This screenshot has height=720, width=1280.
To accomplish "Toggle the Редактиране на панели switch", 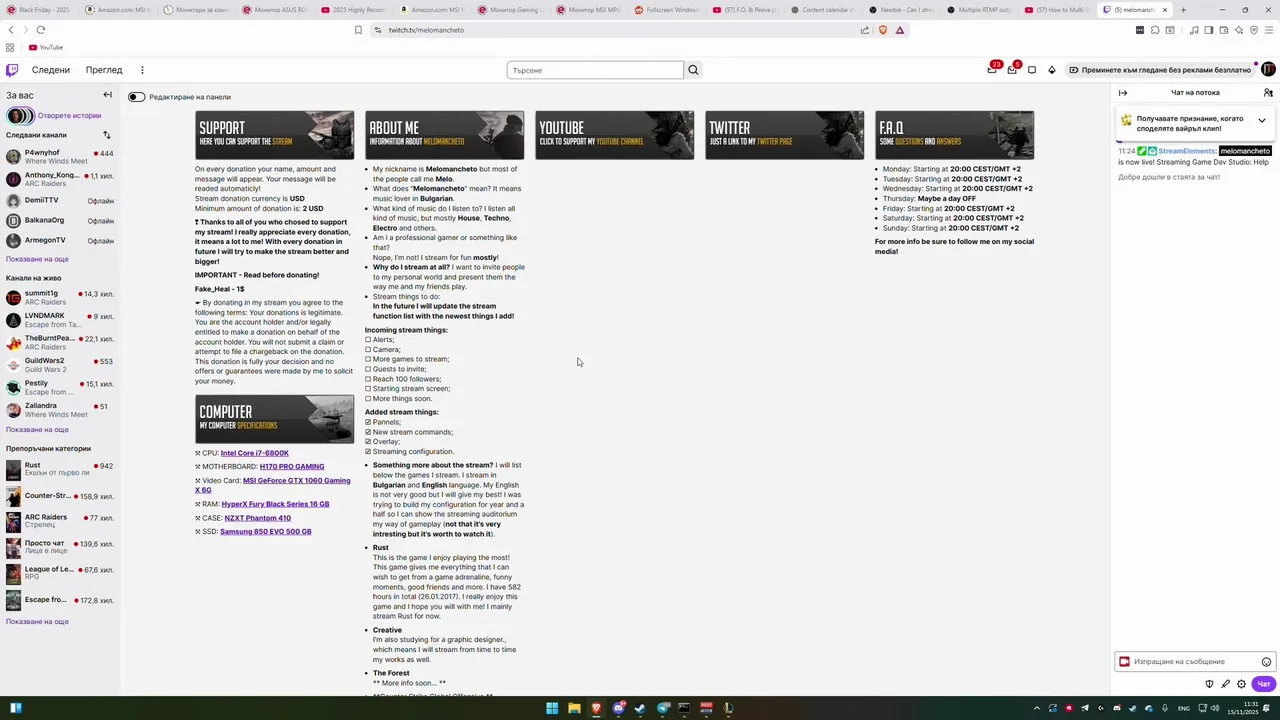I will [136, 97].
